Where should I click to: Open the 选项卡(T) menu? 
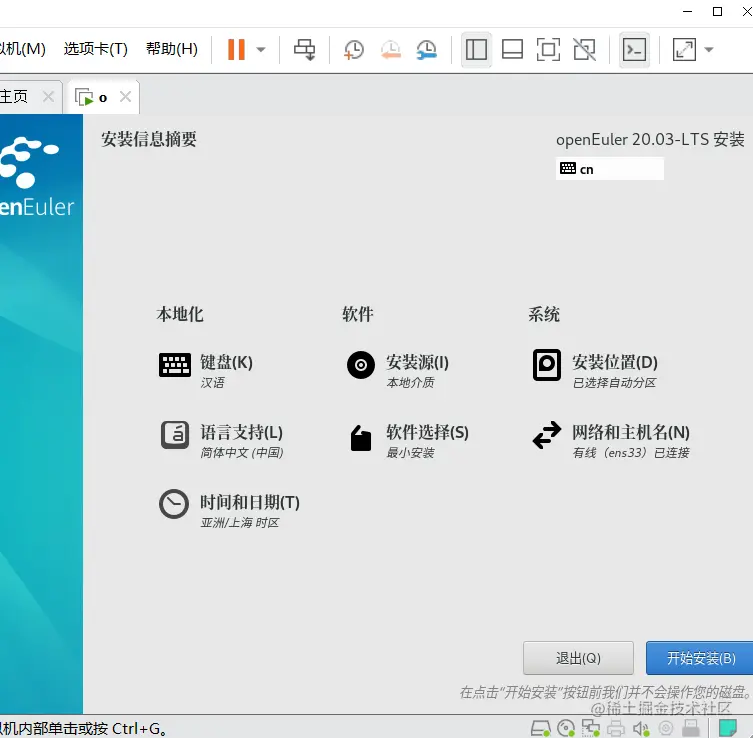tap(96, 49)
